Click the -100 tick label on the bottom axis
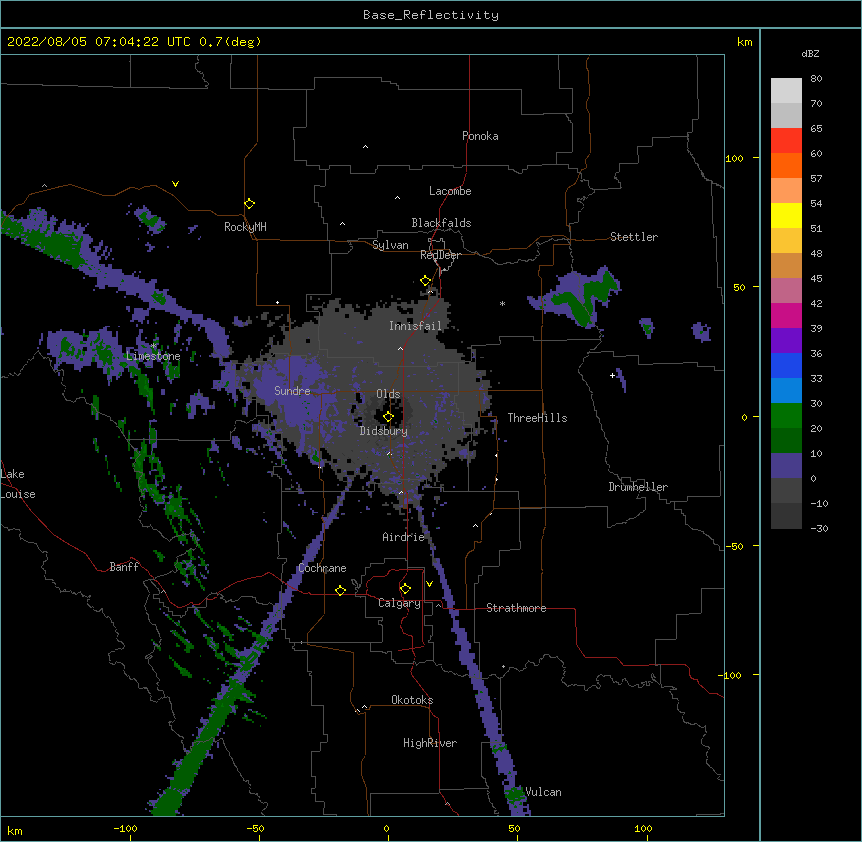 [x=125, y=828]
